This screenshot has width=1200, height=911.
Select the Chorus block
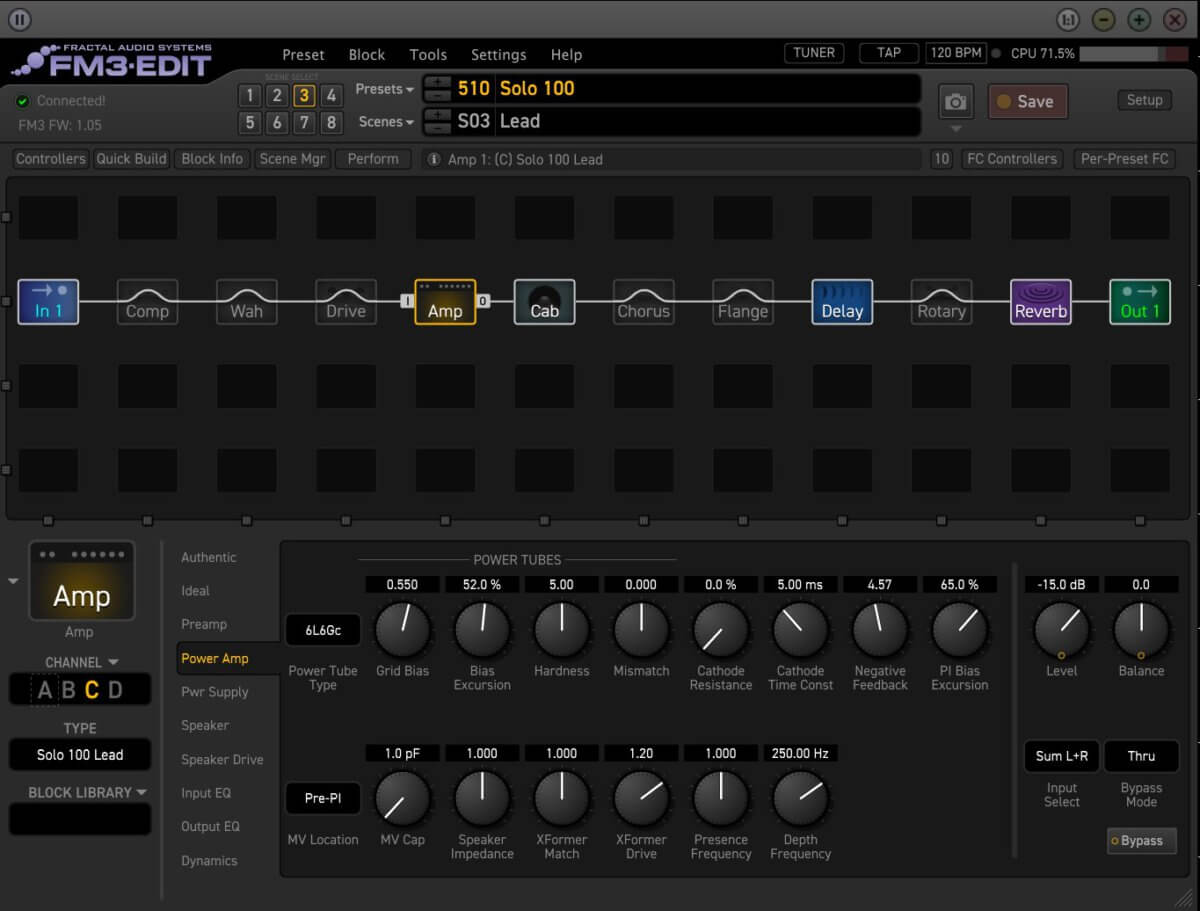[643, 301]
